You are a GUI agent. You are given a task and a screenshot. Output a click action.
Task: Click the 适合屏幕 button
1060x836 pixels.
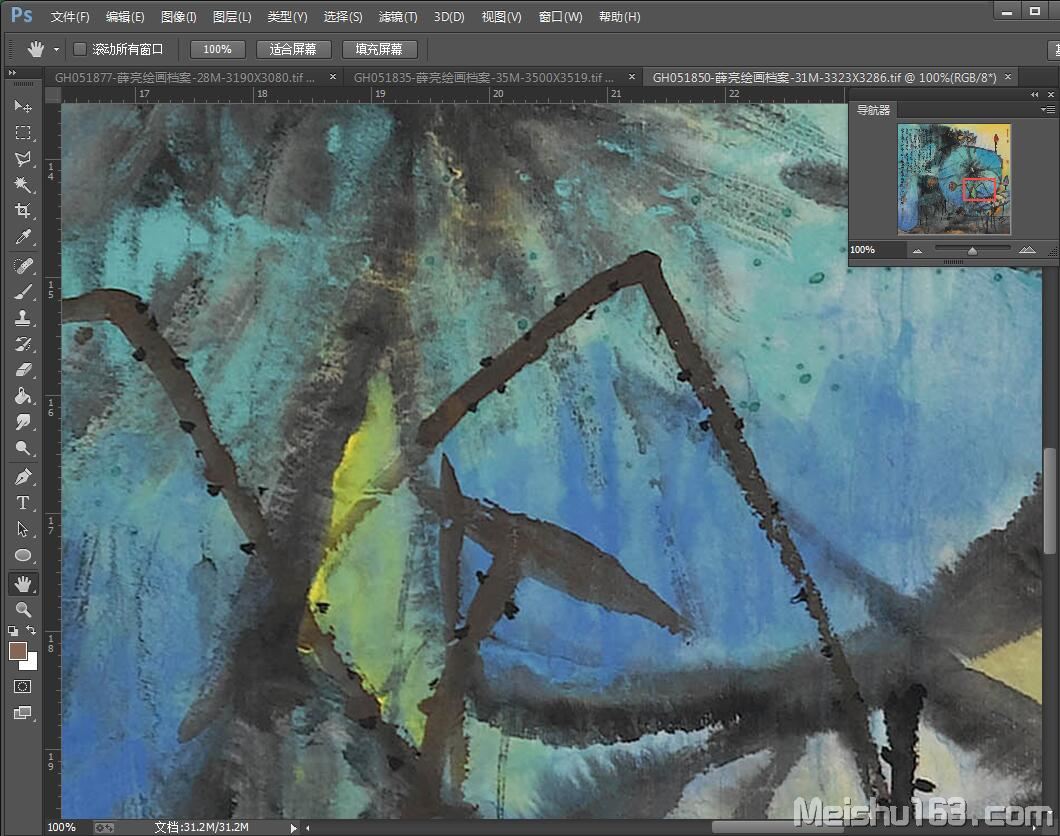coord(293,49)
